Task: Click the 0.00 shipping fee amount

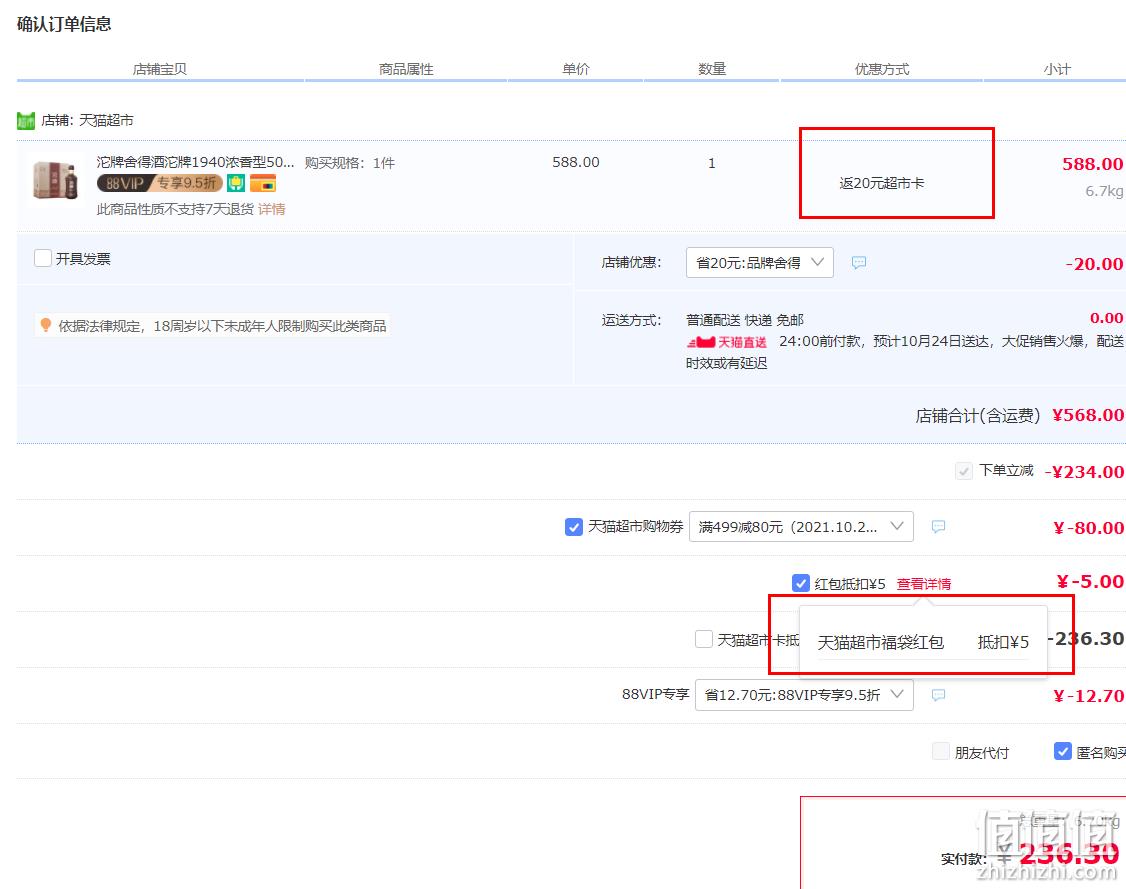Action: tap(1106, 318)
